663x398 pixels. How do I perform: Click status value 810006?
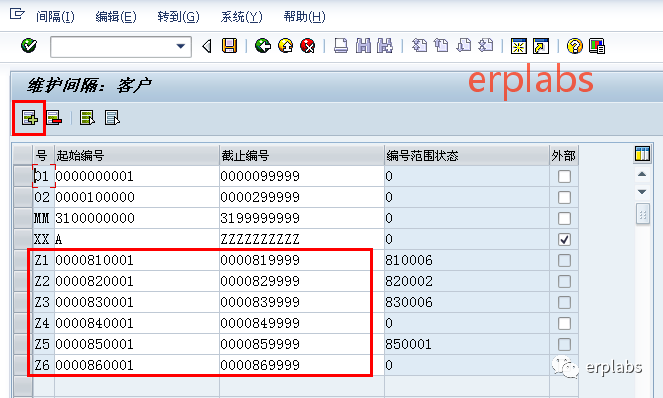[x=409, y=261]
